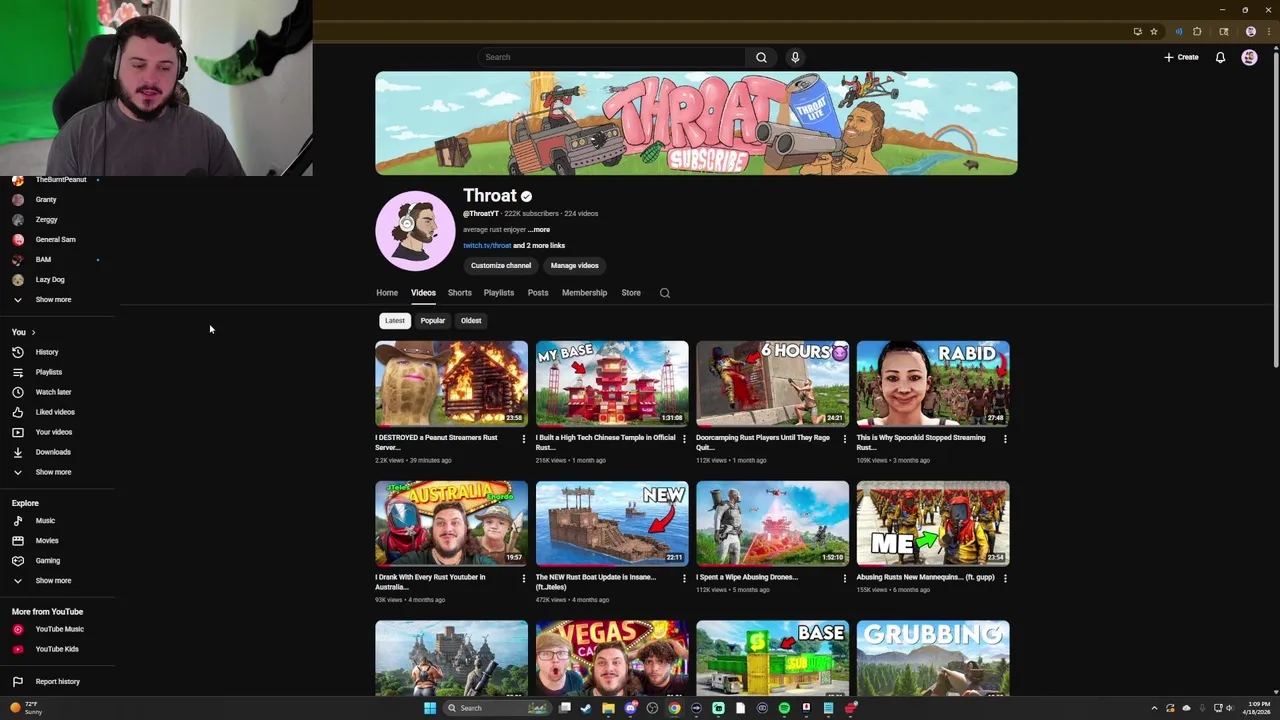Click Manage videos button
Screen dimensions: 1280x720
coord(575,266)
